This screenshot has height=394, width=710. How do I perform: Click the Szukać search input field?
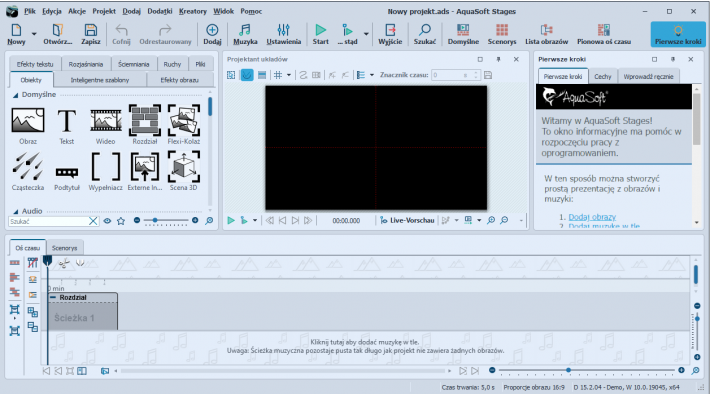48,221
